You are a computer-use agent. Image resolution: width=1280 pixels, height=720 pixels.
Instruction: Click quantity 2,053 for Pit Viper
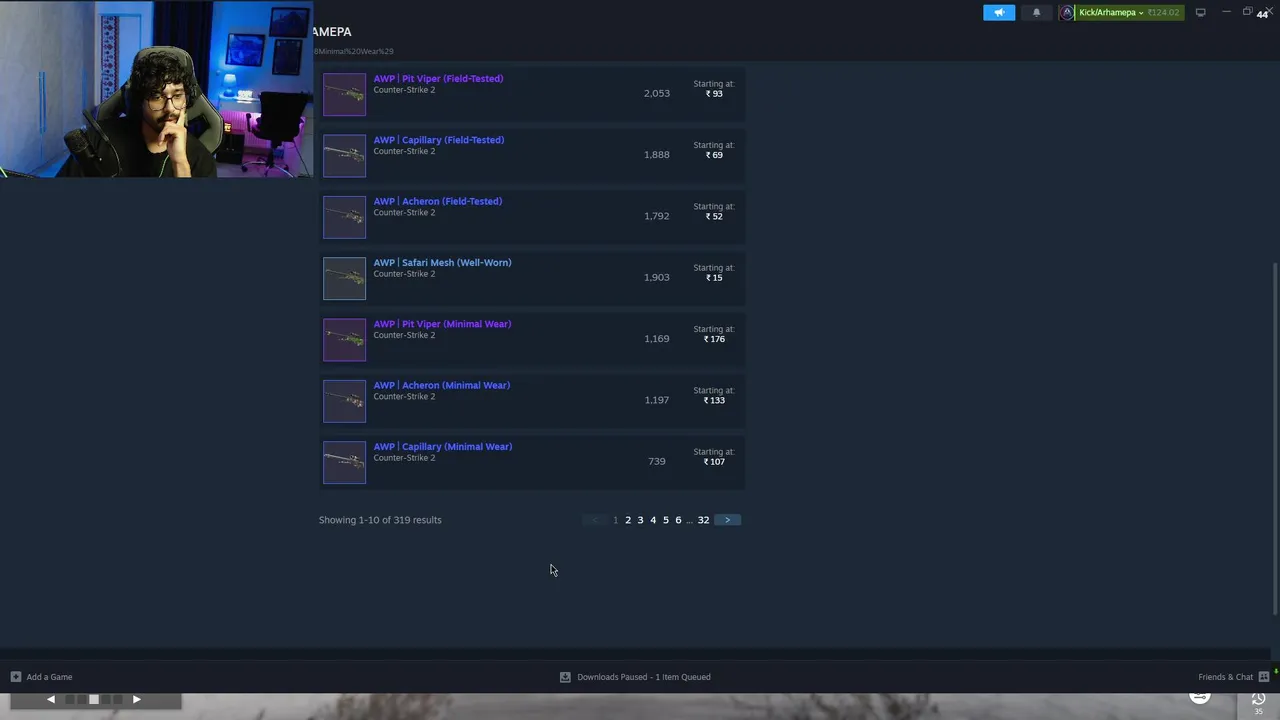(657, 93)
